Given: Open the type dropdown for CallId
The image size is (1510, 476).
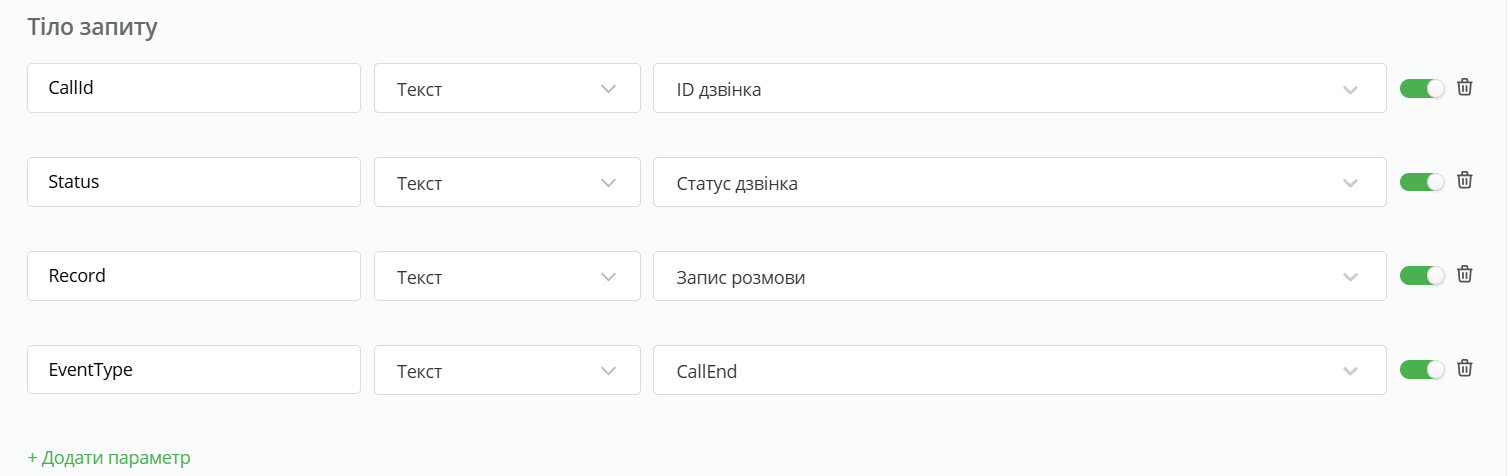Looking at the screenshot, I should tap(507, 89).
